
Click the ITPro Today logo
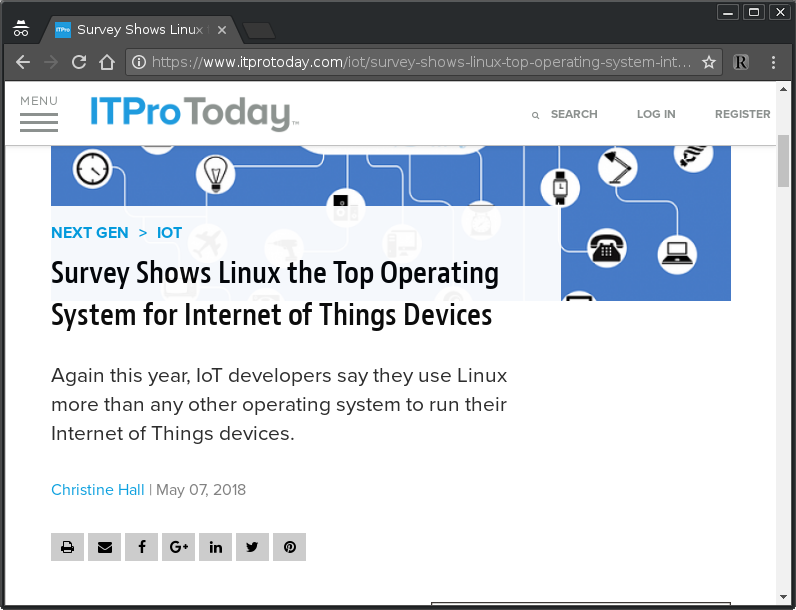pyautogui.click(x=194, y=114)
